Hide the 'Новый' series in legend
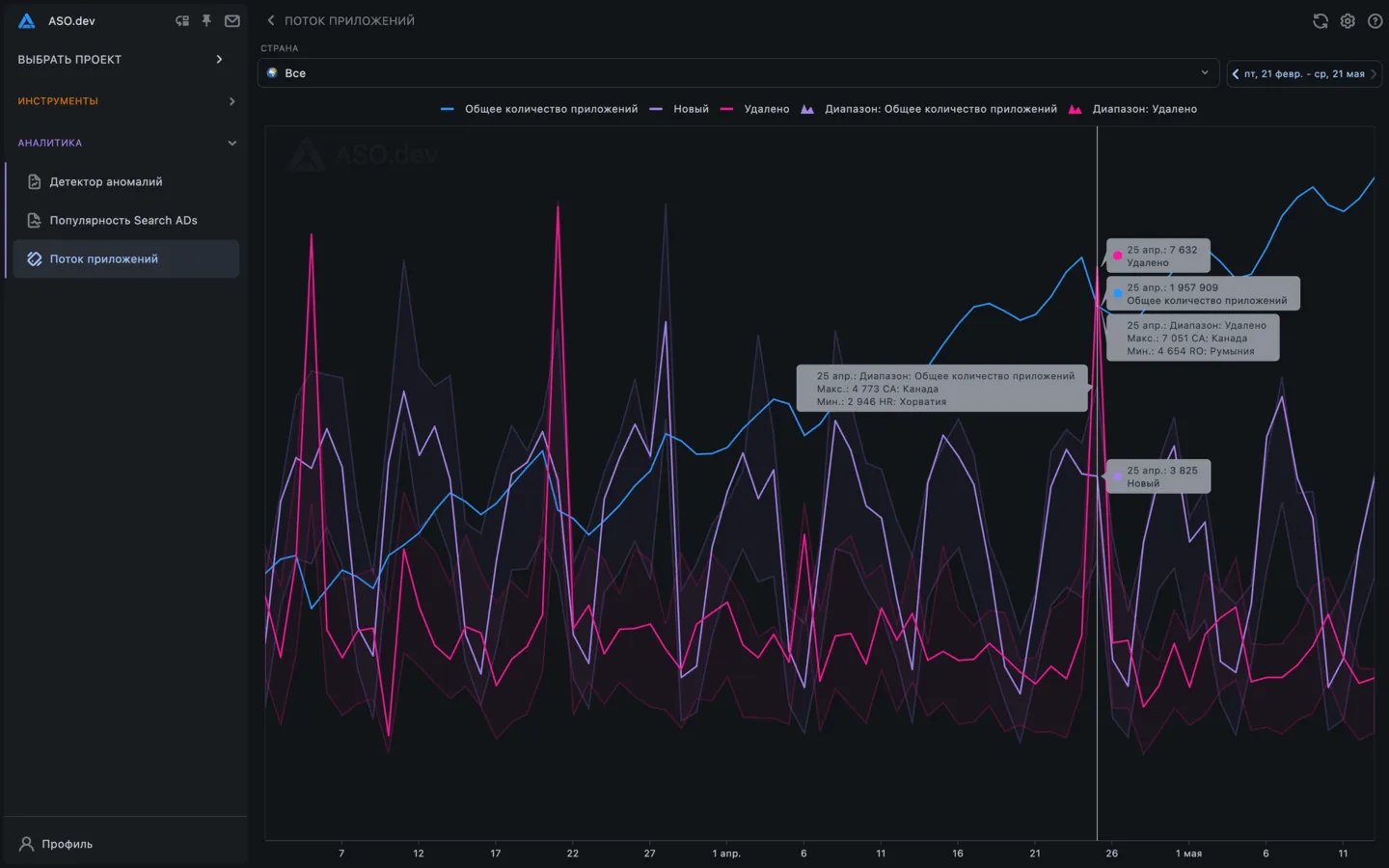Screen dimensions: 1389x868 pyautogui.click(x=690, y=109)
